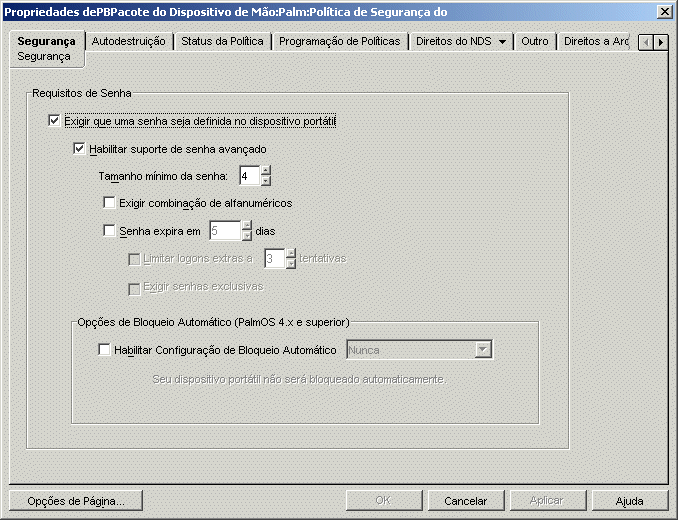Click the 'Opções de Página...' button

[76, 501]
